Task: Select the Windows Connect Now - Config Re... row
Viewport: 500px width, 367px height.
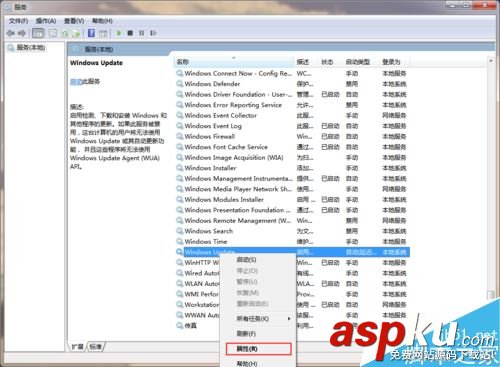Action: pos(292,73)
